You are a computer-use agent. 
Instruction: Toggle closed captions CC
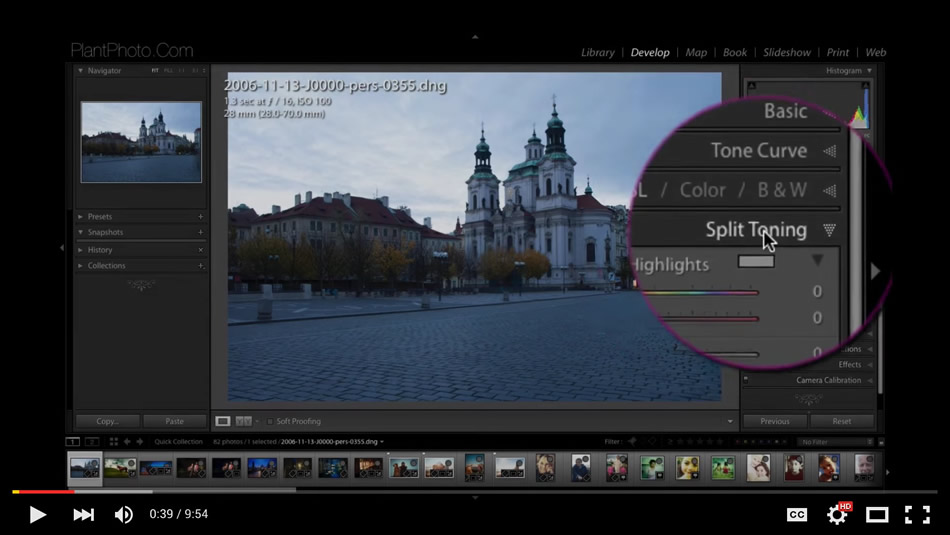(797, 514)
